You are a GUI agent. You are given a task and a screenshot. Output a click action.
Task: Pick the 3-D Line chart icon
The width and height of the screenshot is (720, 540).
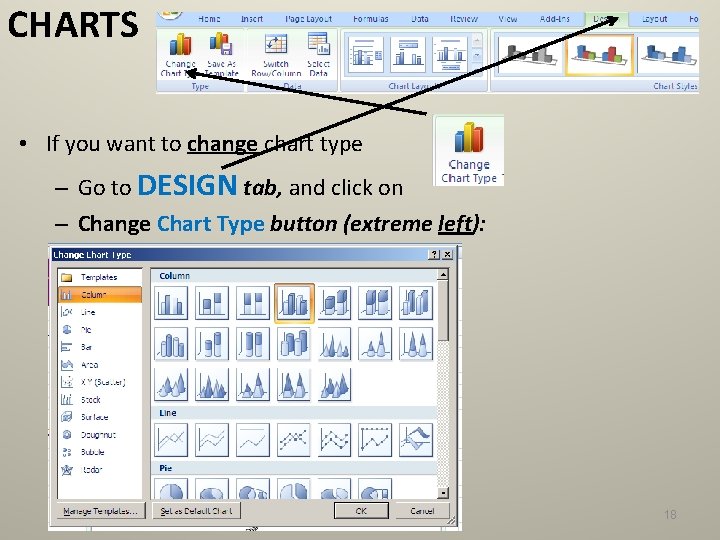pos(416,440)
